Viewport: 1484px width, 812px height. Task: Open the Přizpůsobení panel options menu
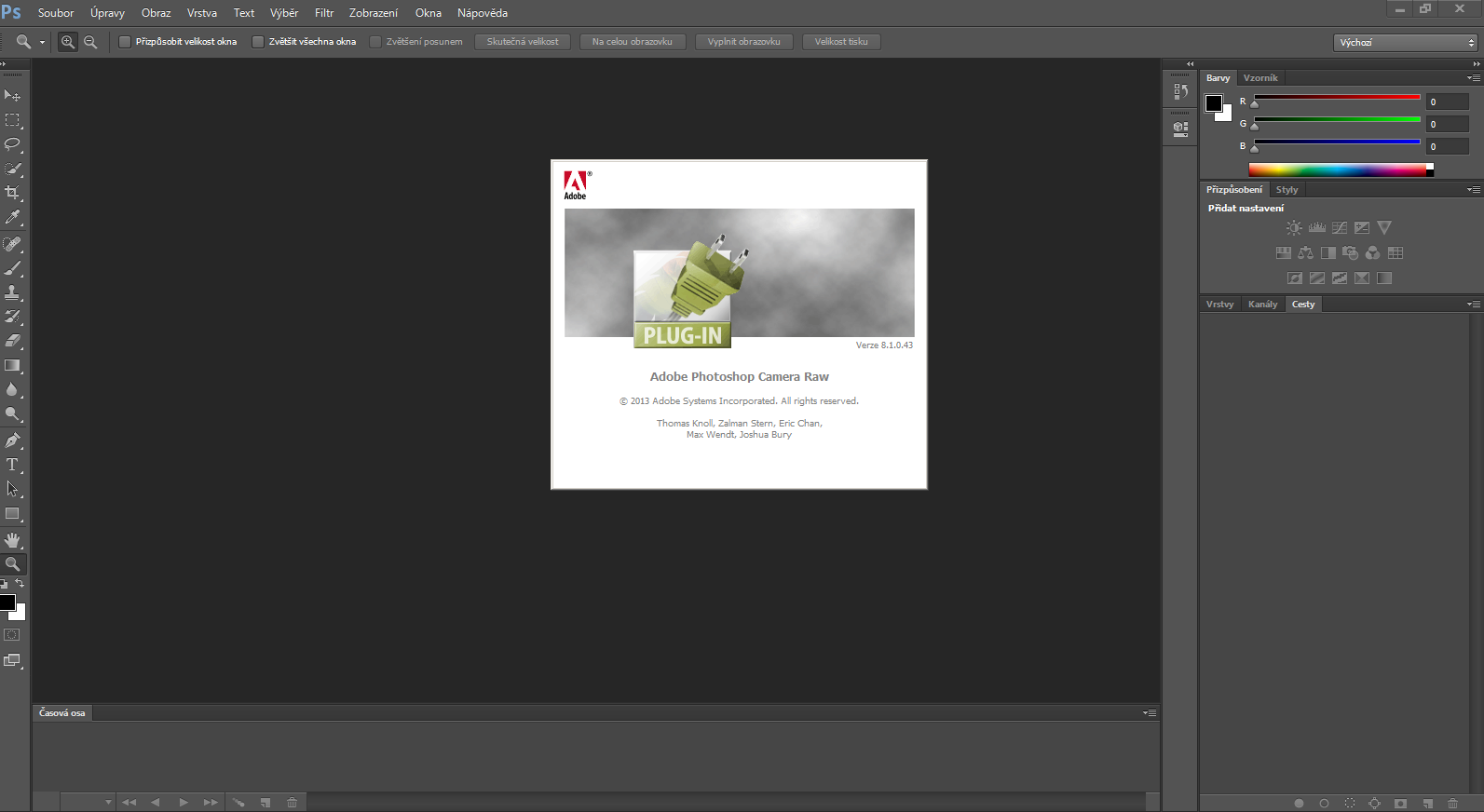pyautogui.click(x=1473, y=190)
